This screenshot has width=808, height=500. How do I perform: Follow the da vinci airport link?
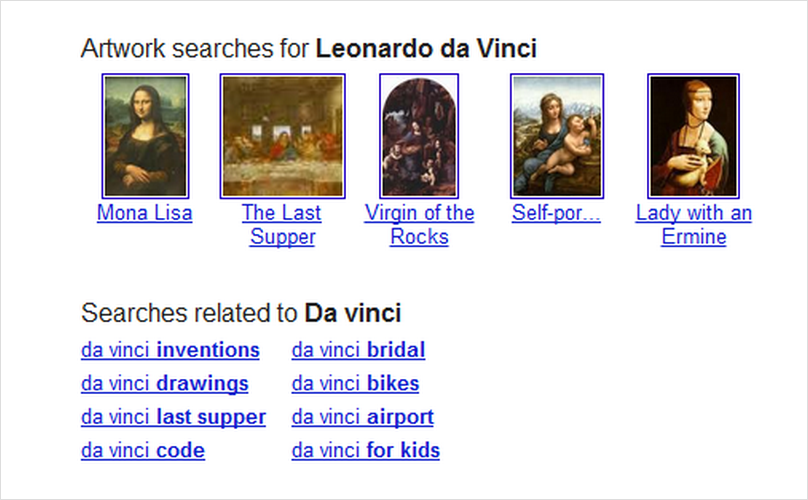(x=362, y=417)
